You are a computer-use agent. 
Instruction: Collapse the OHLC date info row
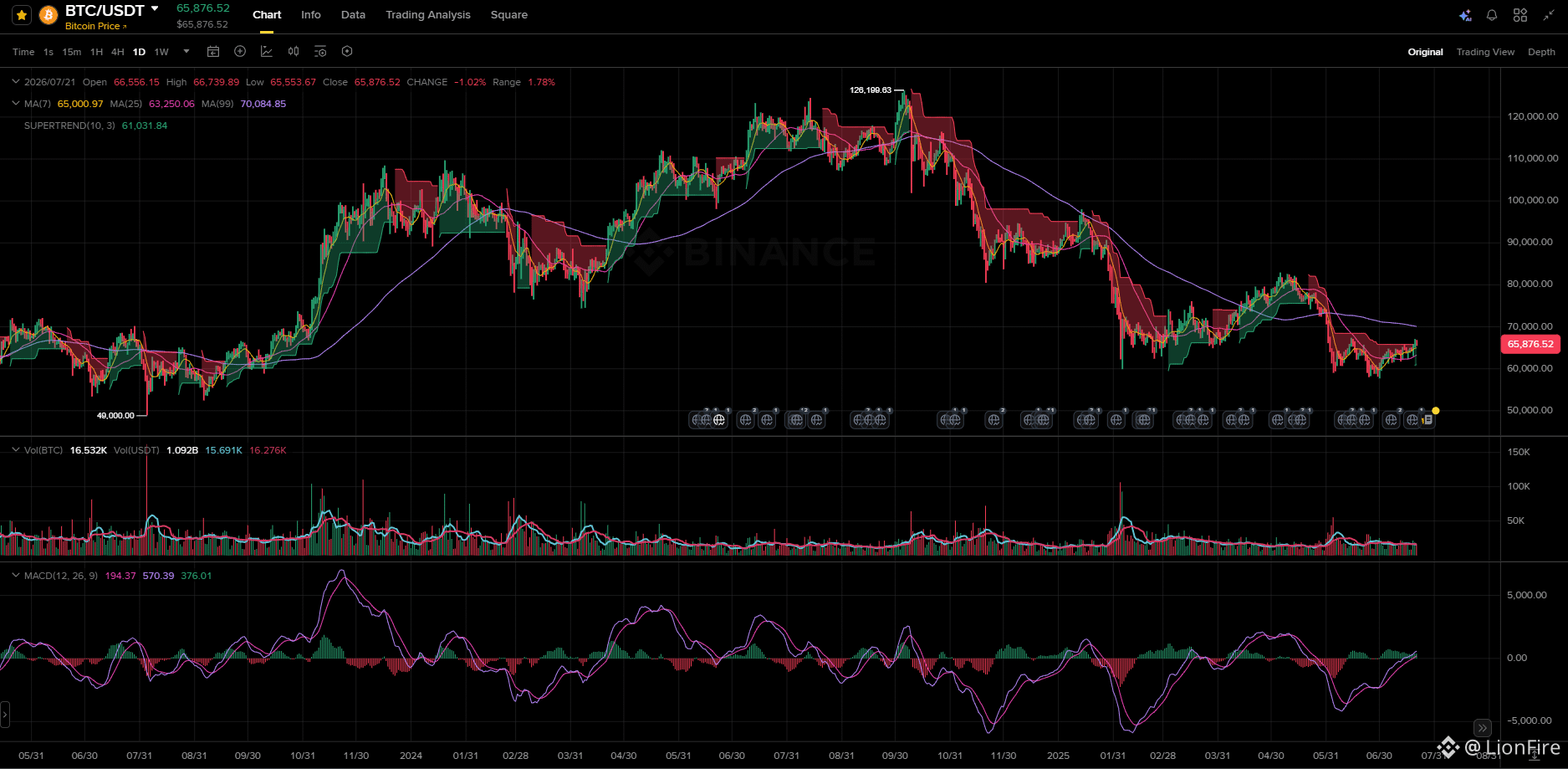coord(16,82)
